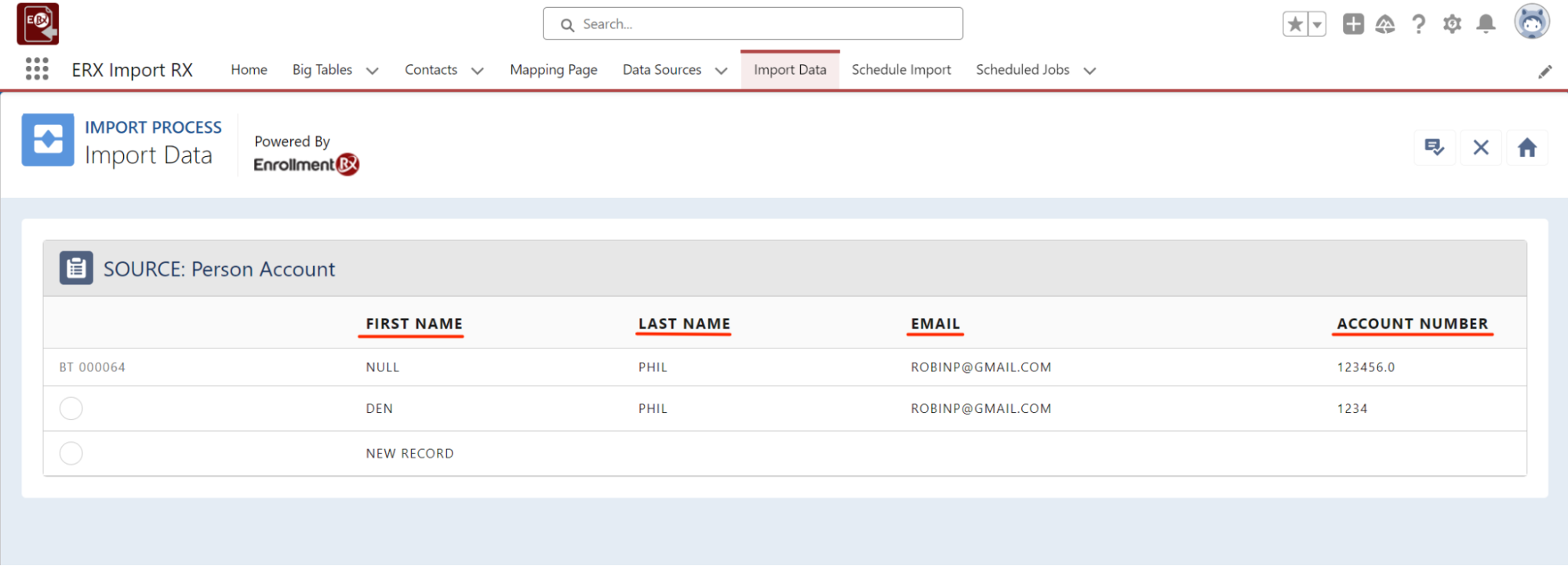Open the setup gear icon
This screenshot has height=566, width=1568.
click(x=1452, y=24)
